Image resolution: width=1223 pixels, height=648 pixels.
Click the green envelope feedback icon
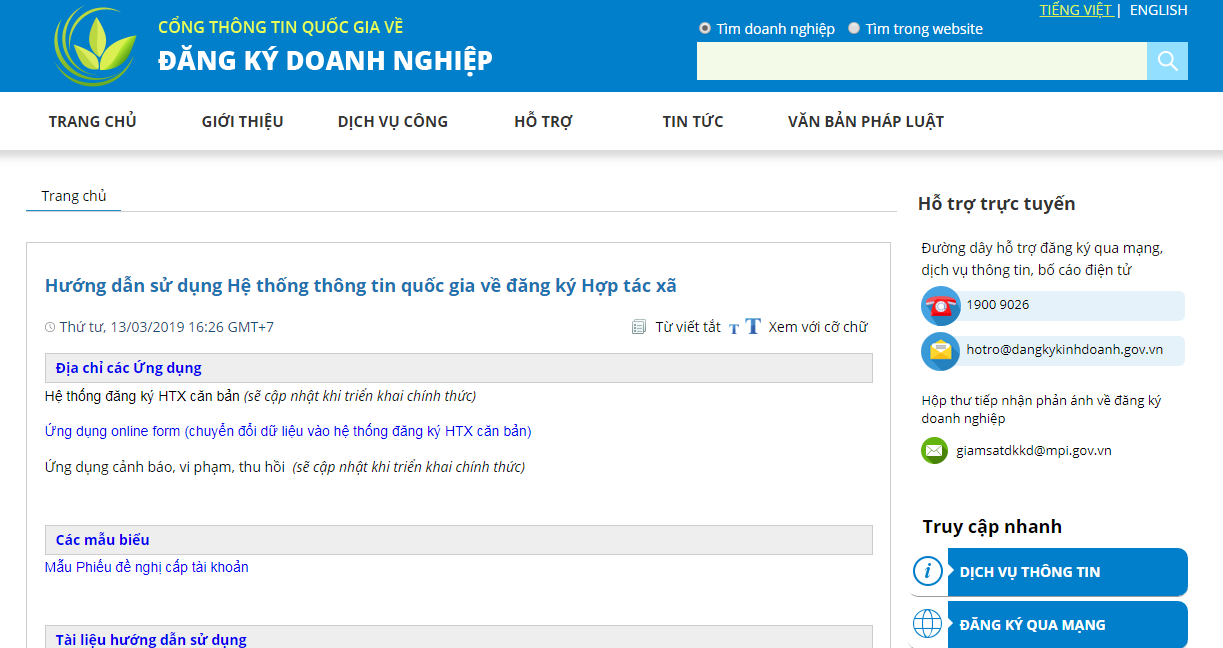point(934,451)
